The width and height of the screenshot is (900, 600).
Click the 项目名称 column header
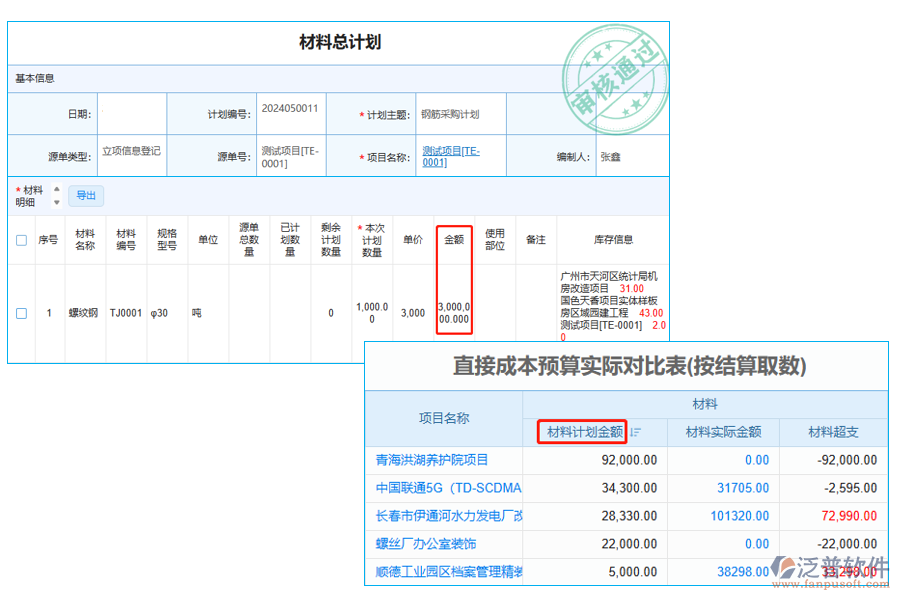(443, 419)
